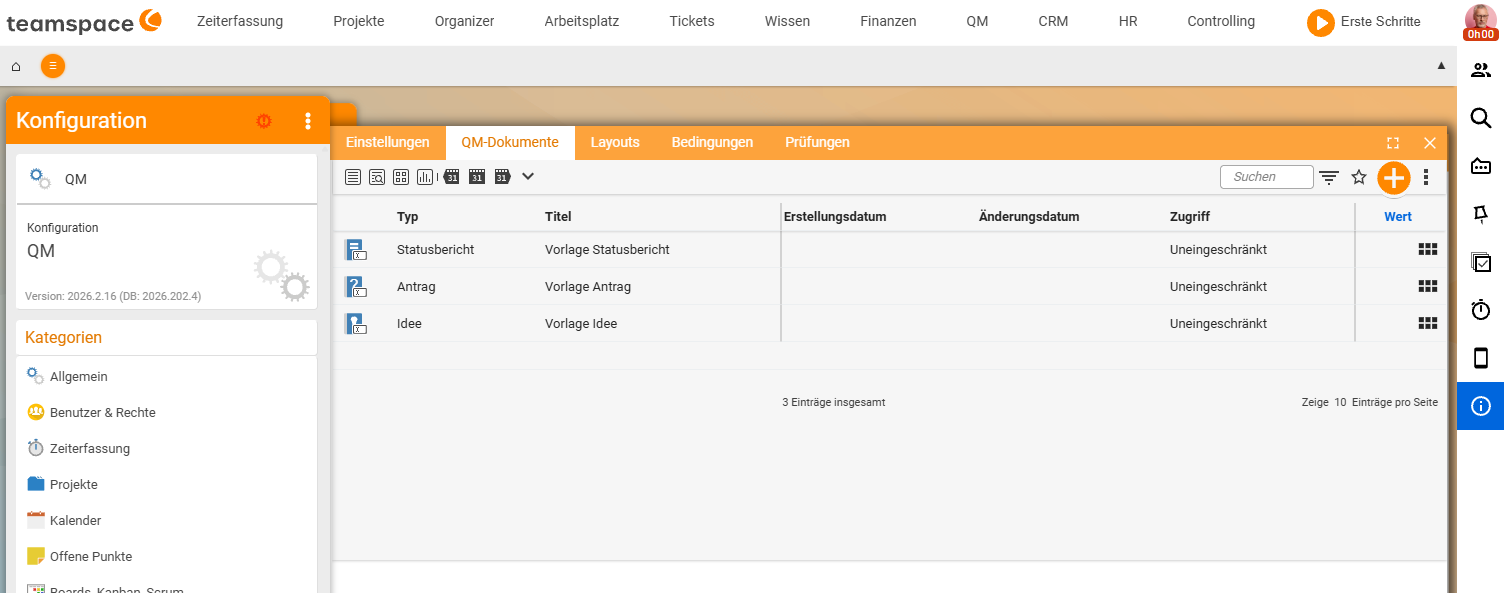The image size is (1504, 593).
Task: Add a new QM document with plus button
Action: coord(1393,178)
